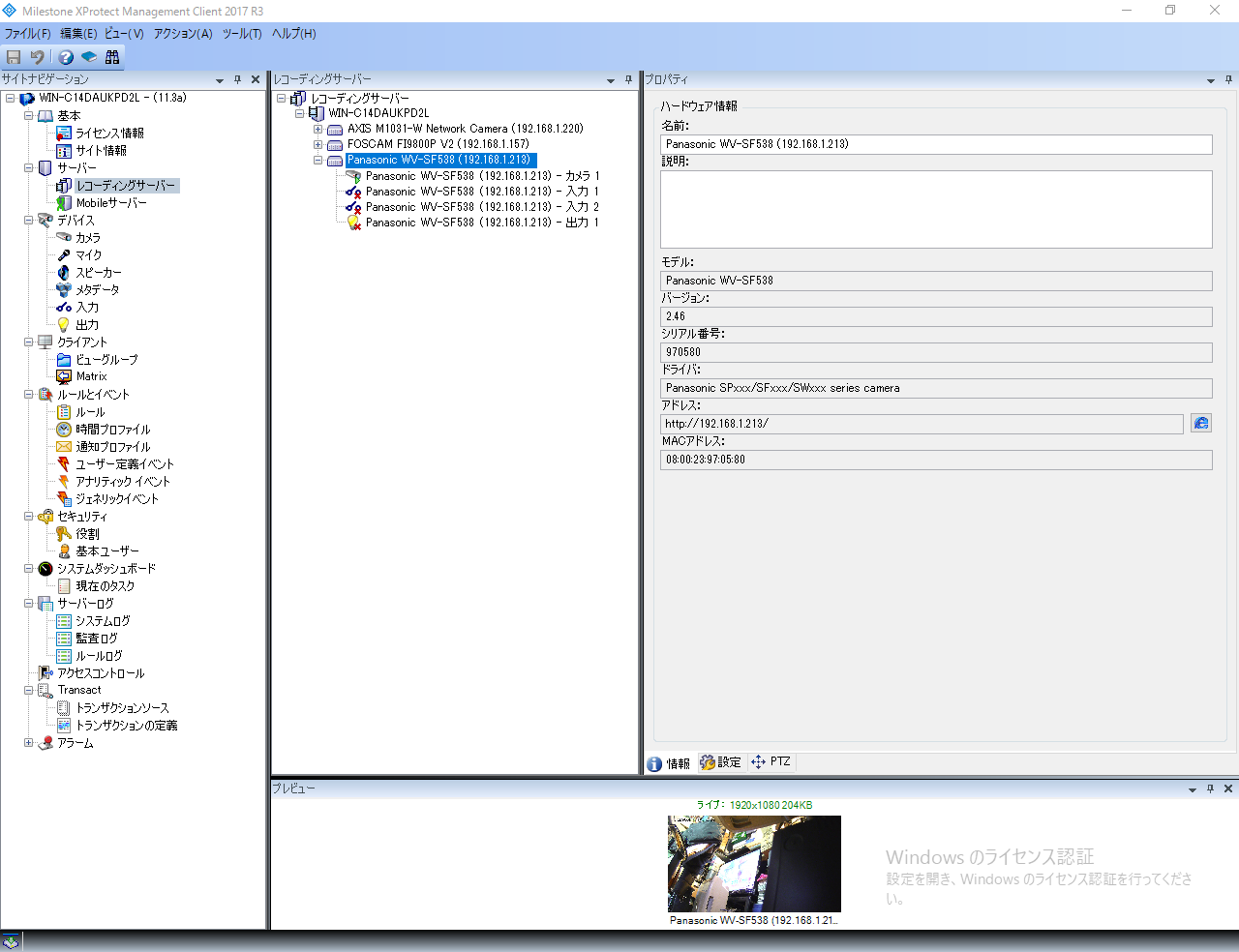Image resolution: width=1239 pixels, height=952 pixels.
Task: Select the カメラ device icon
Action: coord(64,237)
